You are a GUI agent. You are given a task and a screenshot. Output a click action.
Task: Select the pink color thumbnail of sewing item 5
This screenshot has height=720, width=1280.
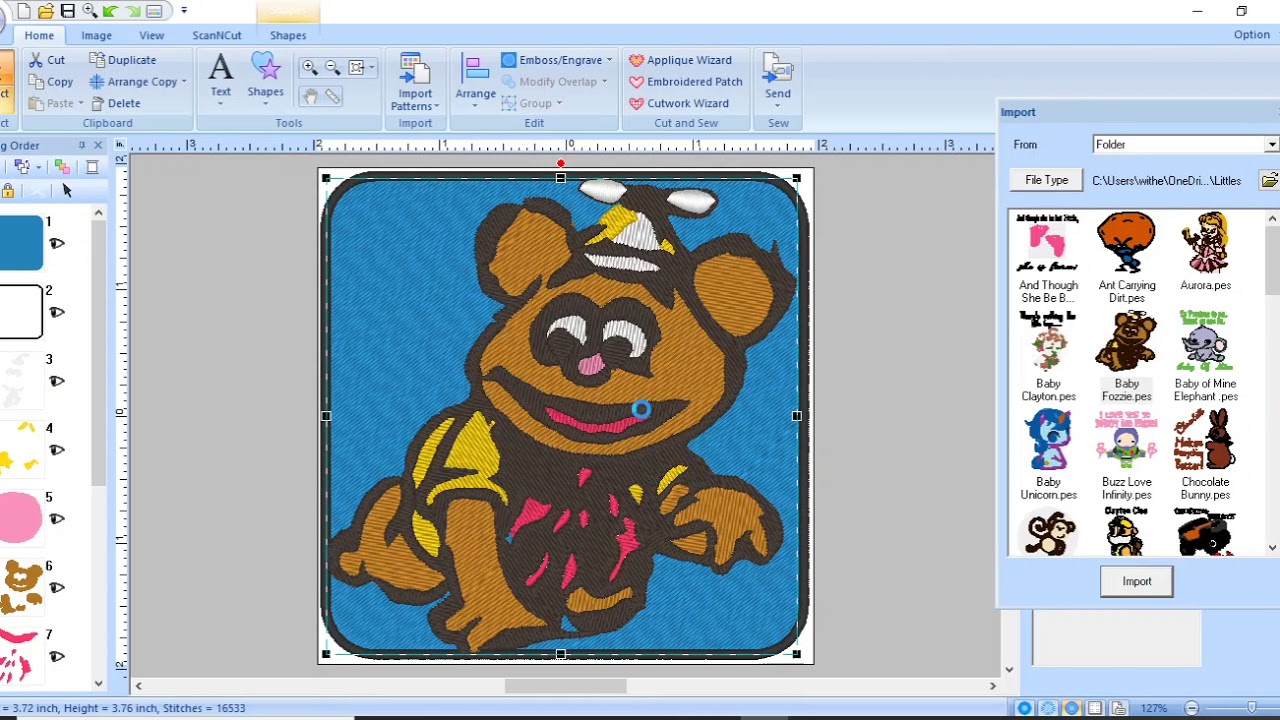[21, 519]
